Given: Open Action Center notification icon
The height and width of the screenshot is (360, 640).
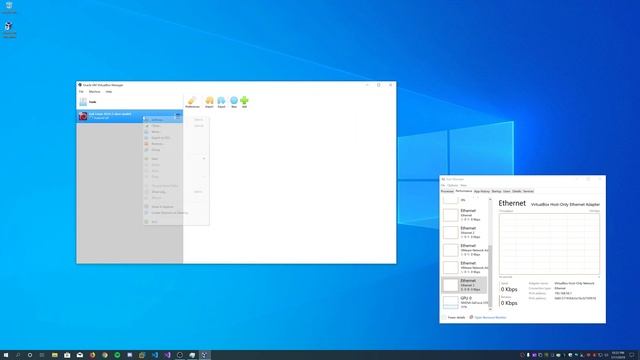Looking at the screenshot, I should click(632, 355).
